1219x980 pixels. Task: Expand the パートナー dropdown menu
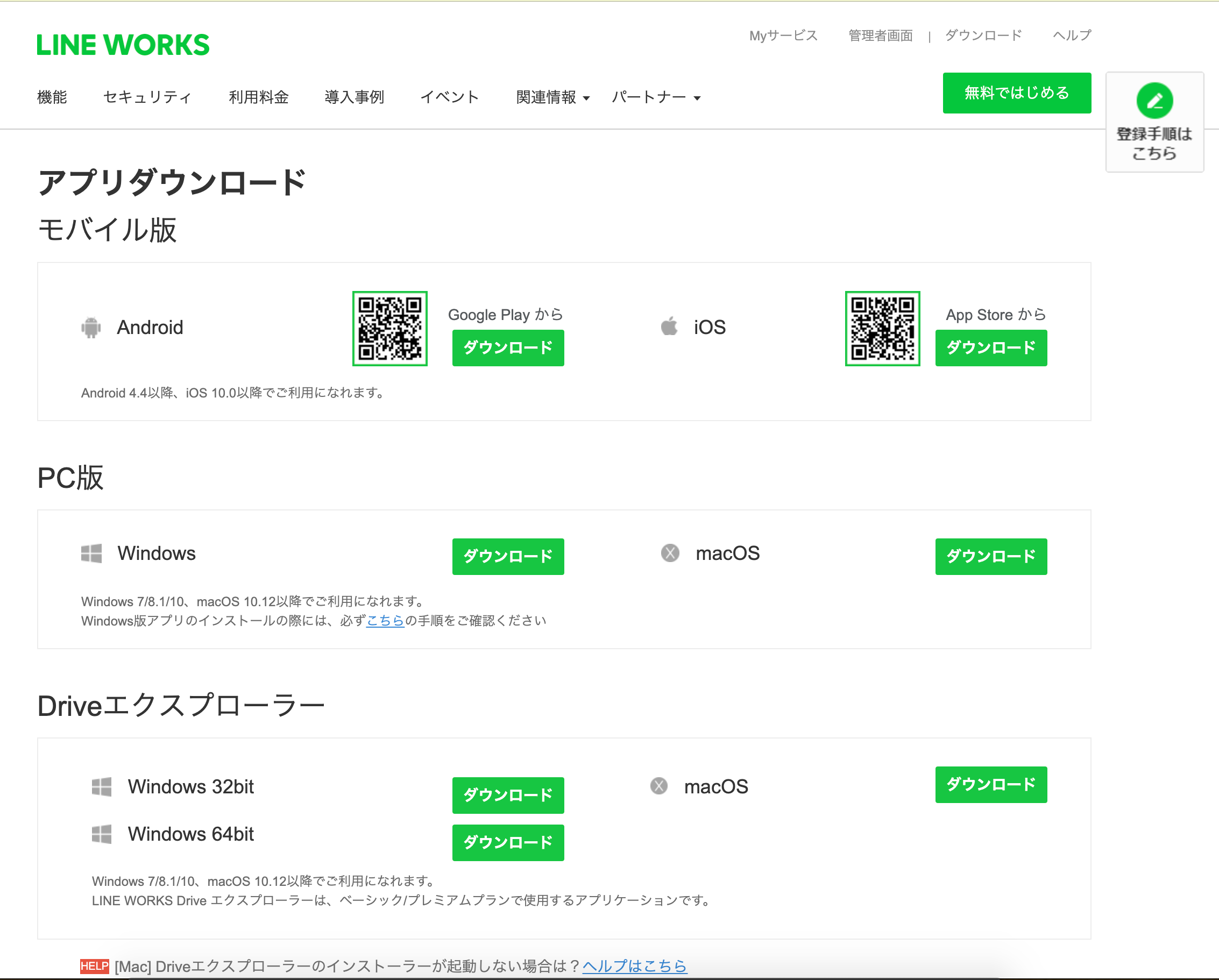click(x=656, y=97)
